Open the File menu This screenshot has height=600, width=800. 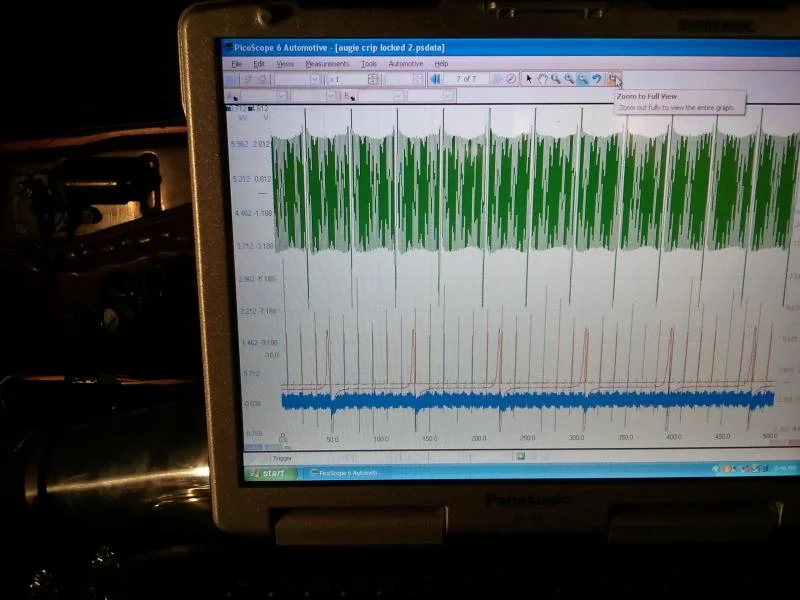tap(237, 63)
